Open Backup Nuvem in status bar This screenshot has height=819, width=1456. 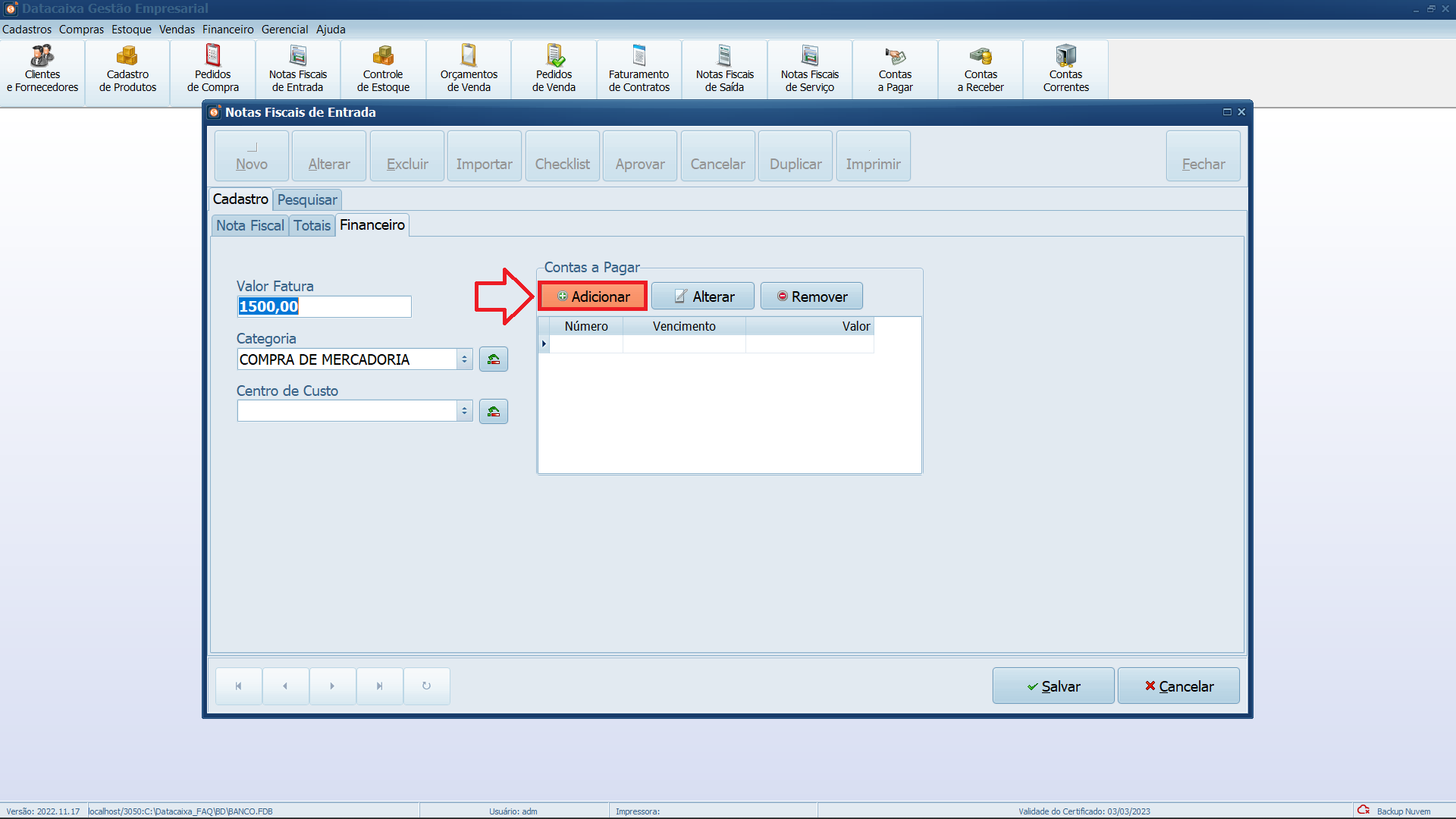(1395, 811)
